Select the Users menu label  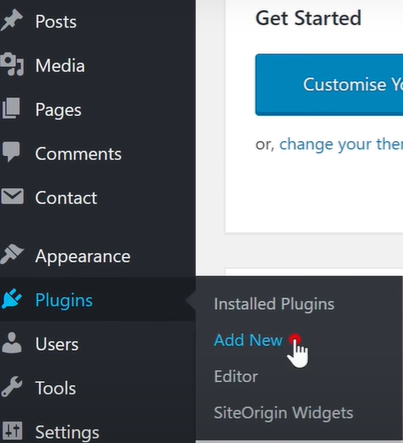(x=57, y=344)
